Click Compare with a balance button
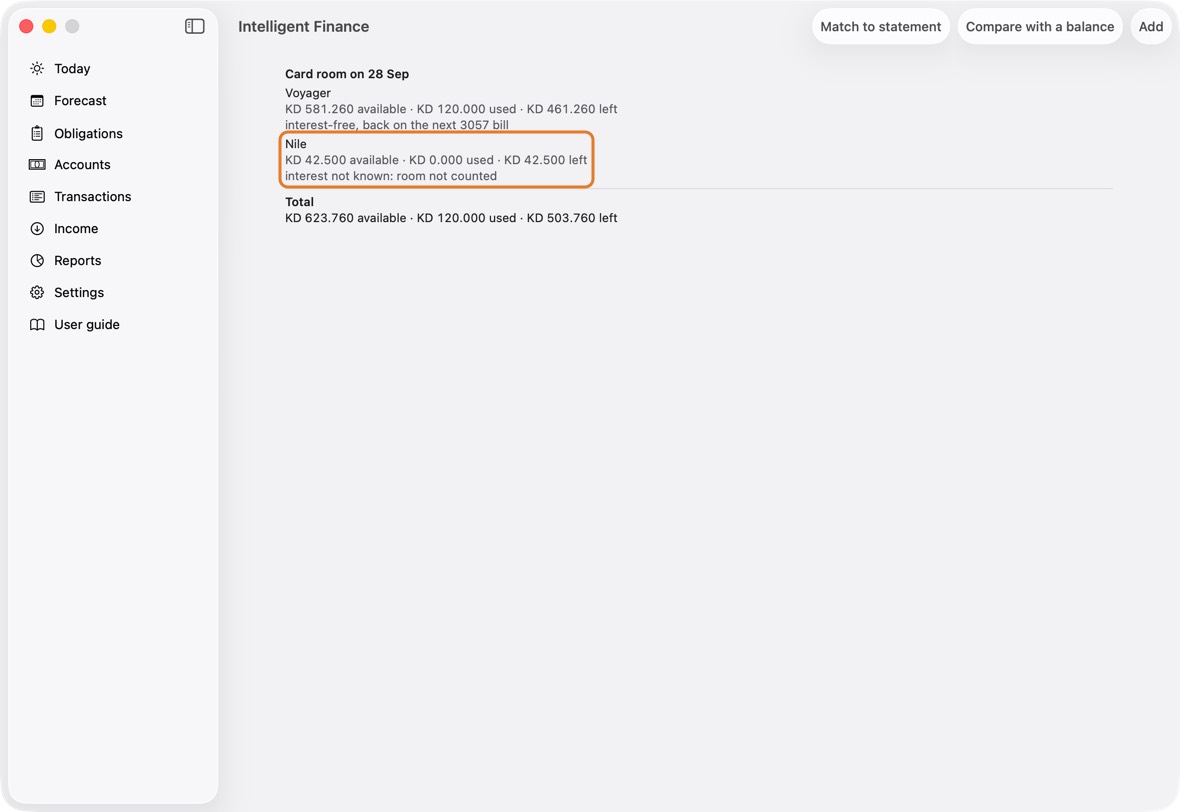The image size is (1180, 812). pos(1040,26)
